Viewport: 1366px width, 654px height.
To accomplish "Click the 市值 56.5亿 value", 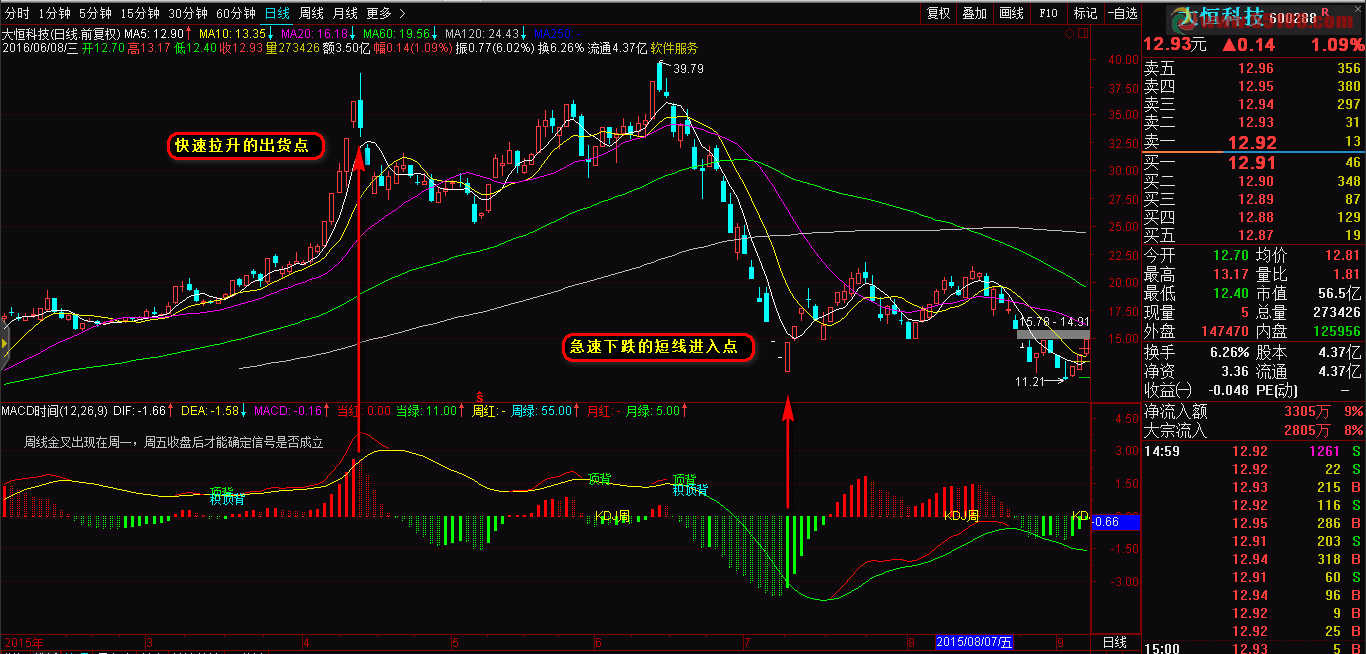I will (x=1339, y=293).
